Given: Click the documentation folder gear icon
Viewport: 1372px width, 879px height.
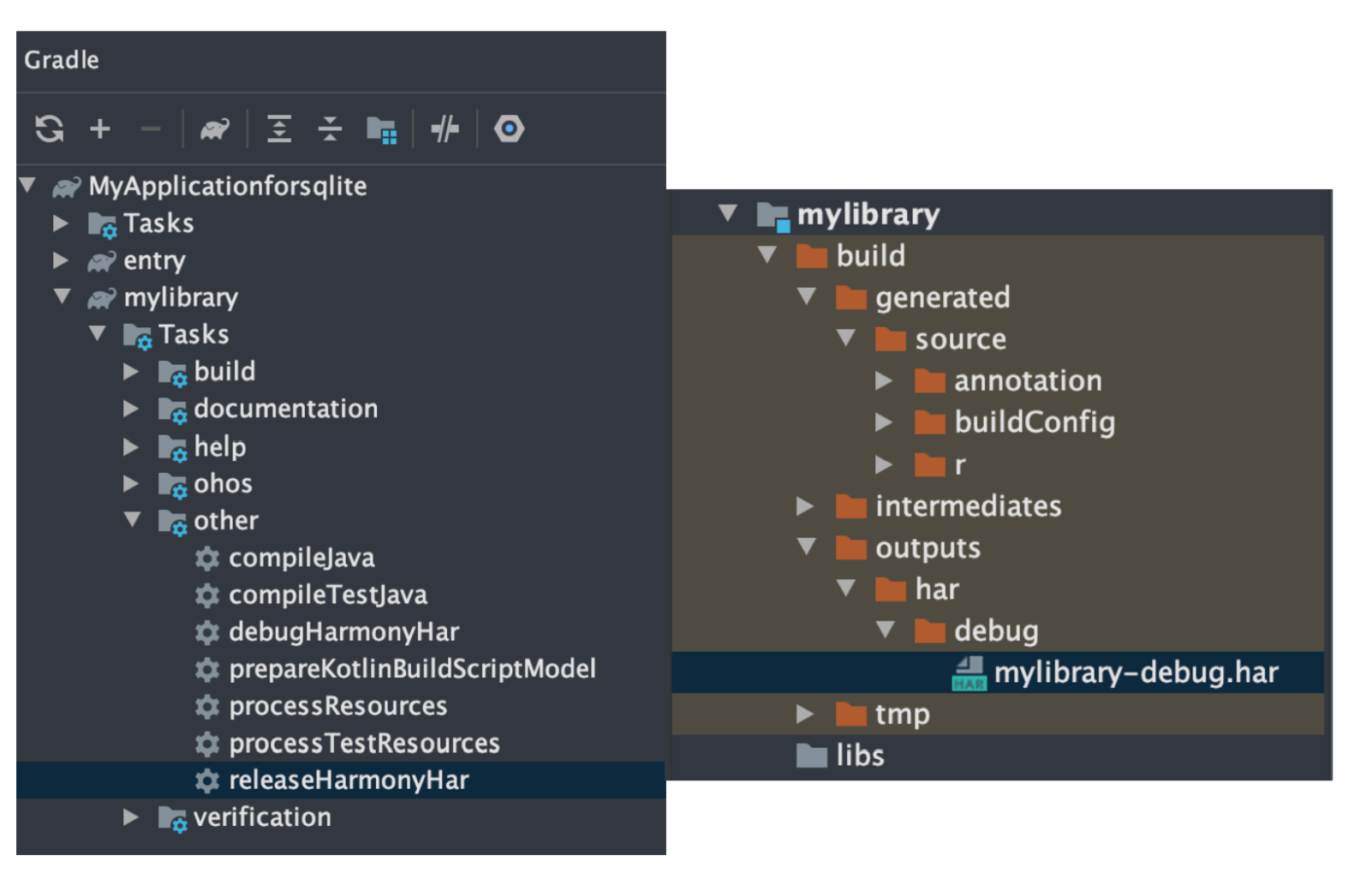Looking at the screenshot, I should [x=172, y=411].
